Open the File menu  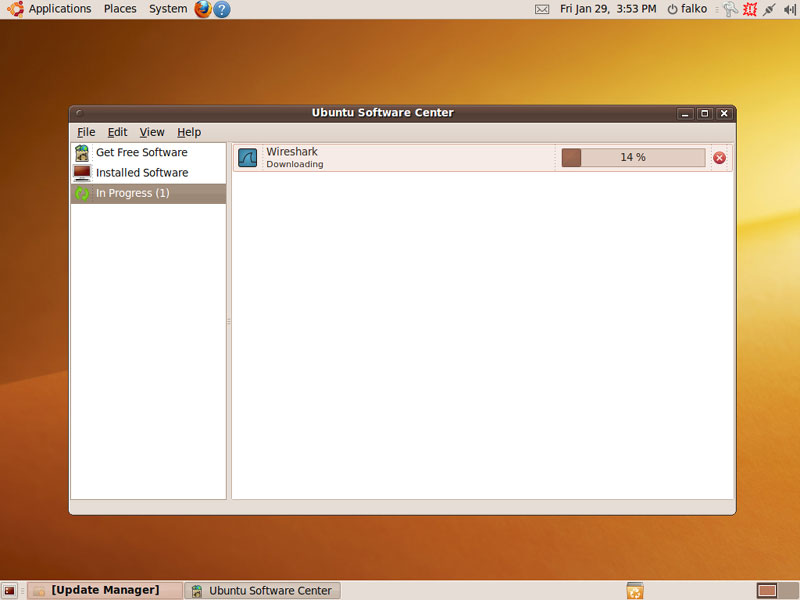86,132
